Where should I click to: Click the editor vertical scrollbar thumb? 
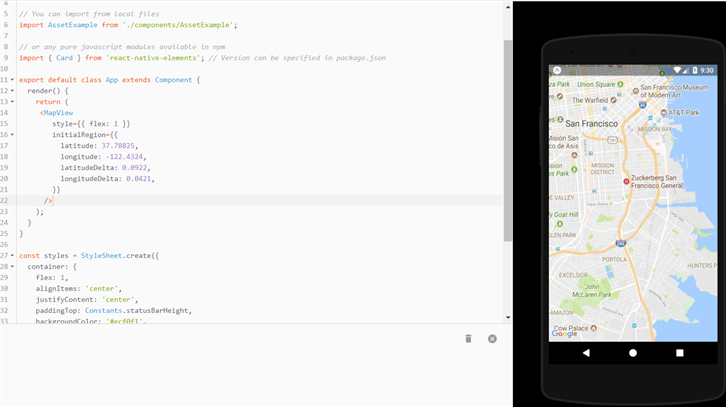point(508,140)
